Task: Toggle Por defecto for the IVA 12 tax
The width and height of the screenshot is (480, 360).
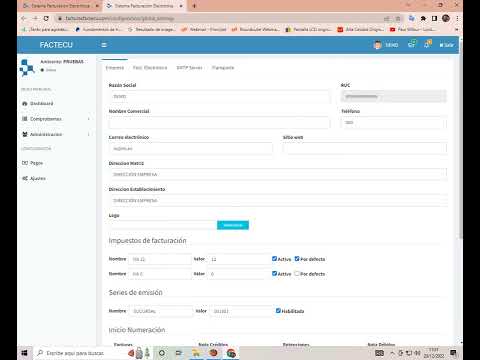Action: tap(297, 259)
